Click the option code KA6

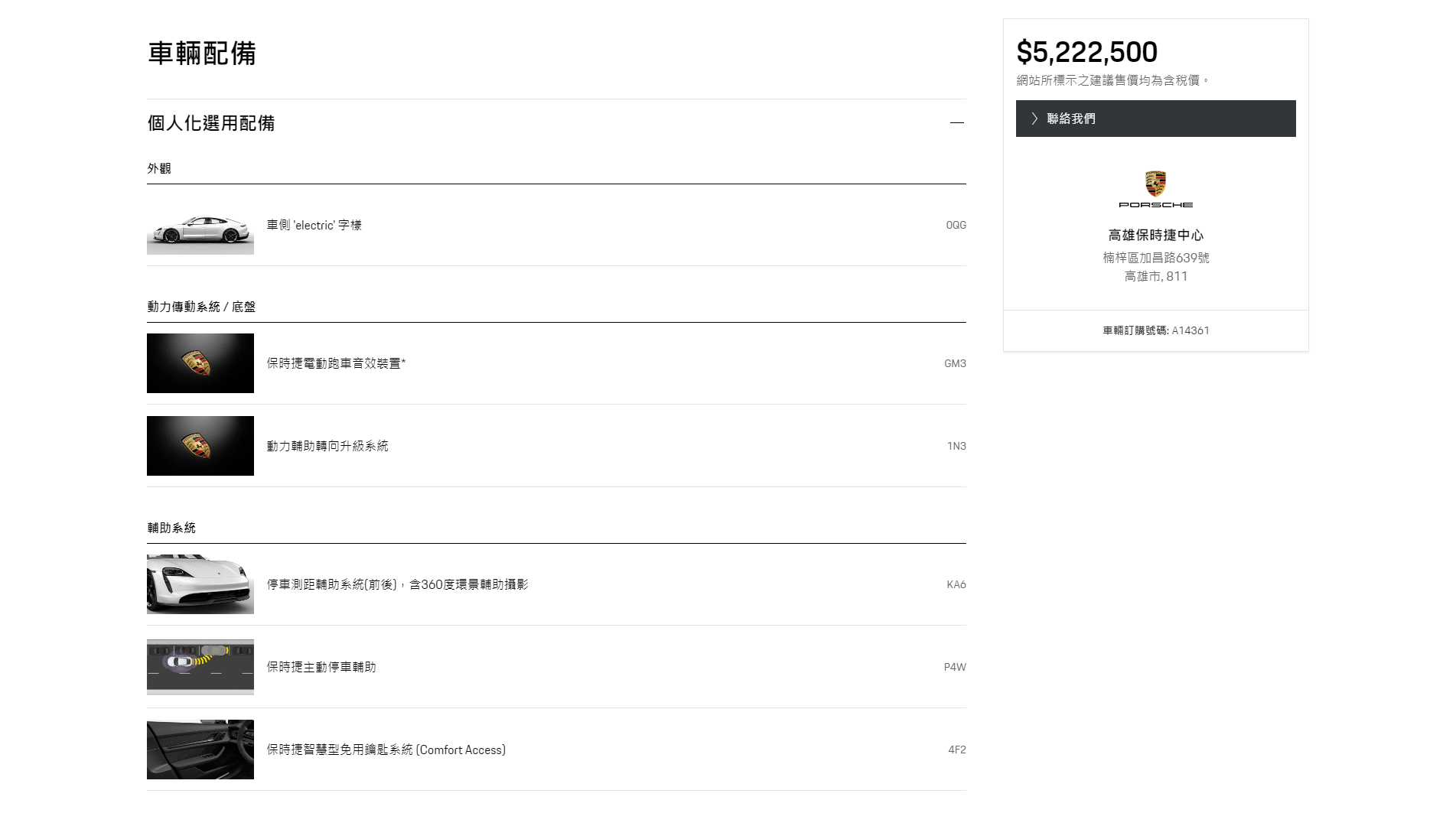pos(956,584)
